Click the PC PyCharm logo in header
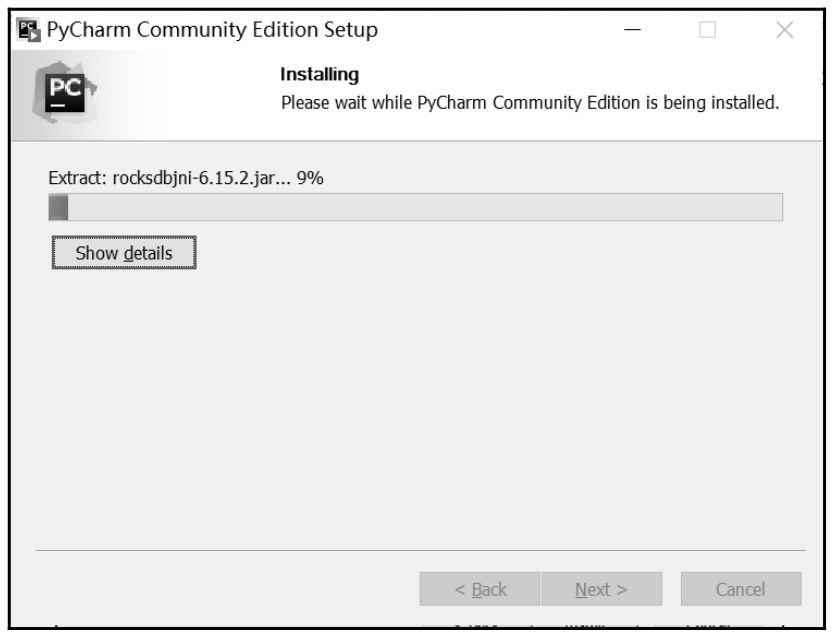834x640 pixels. (64, 93)
